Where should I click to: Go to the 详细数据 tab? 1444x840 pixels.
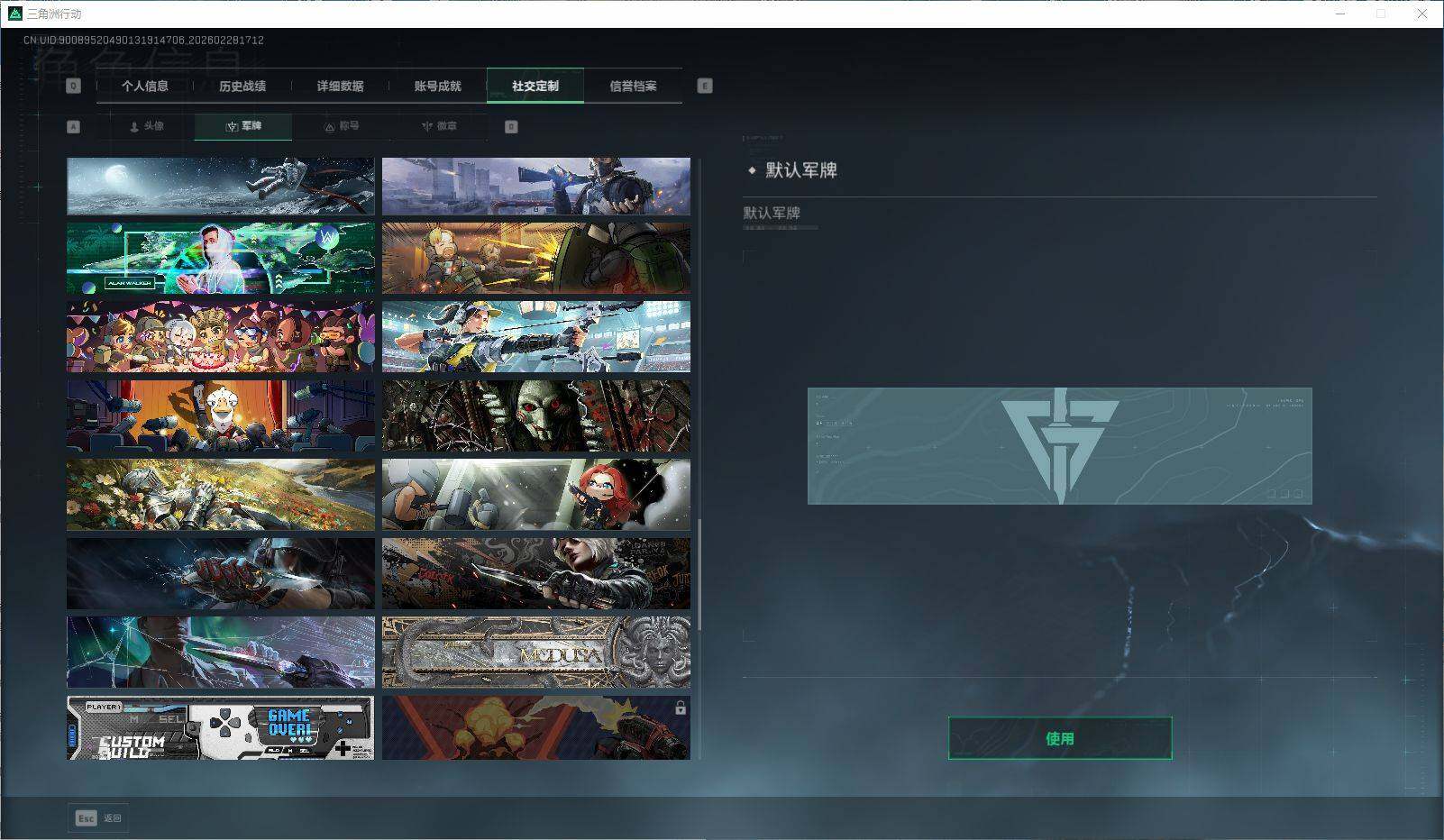click(340, 86)
